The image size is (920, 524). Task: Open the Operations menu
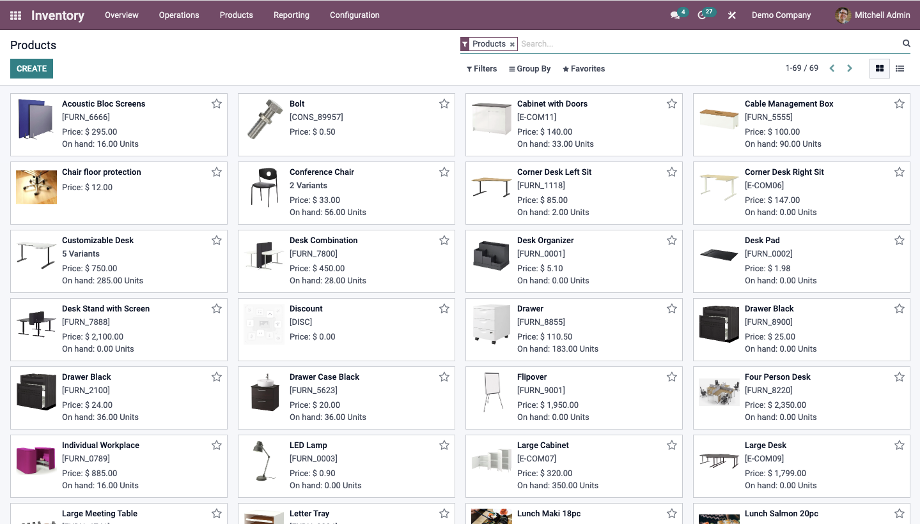click(x=179, y=15)
